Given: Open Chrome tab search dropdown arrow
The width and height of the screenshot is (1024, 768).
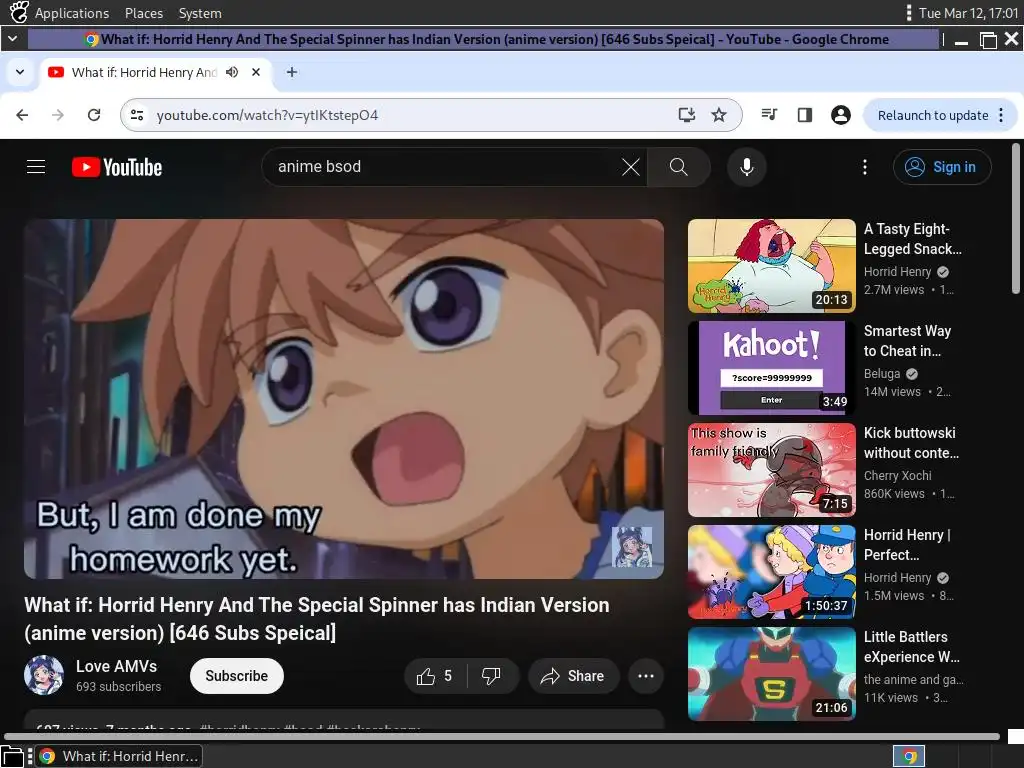Looking at the screenshot, I should tap(20, 72).
